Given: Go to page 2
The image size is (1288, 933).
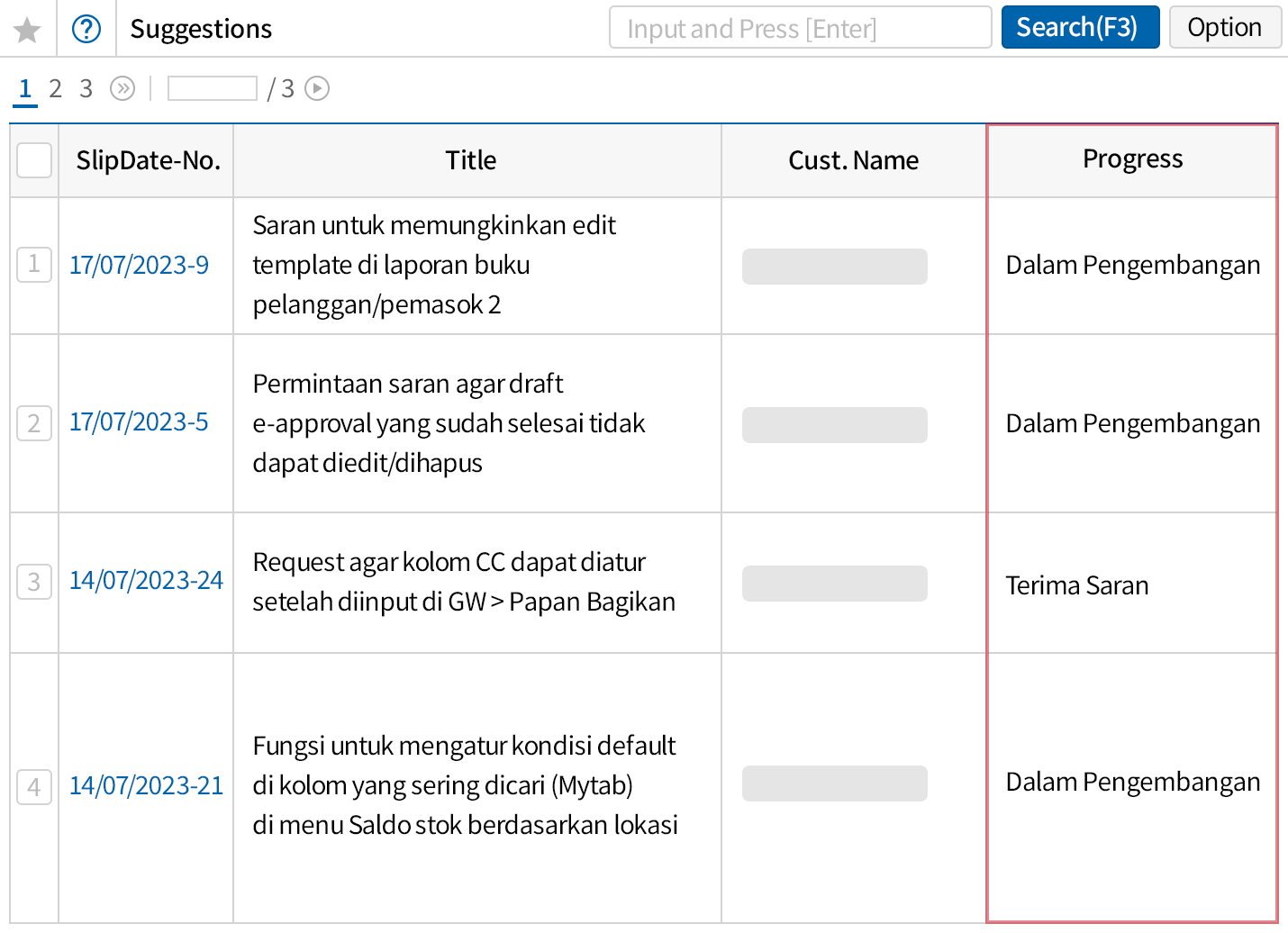Looking at the screenshot, I should [56, 88].
